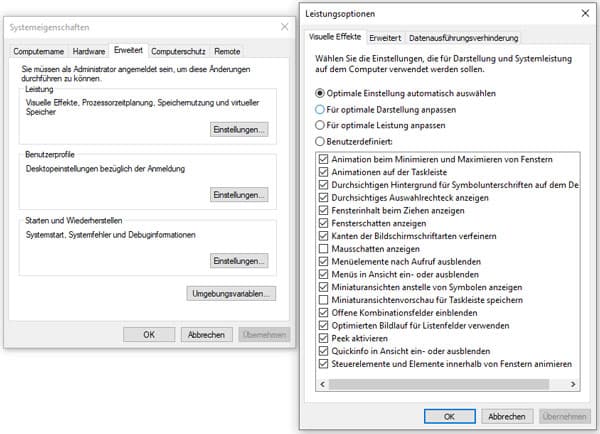Switch to the Computername tab
The image size is (600, 434).
(x=40, y=50)
